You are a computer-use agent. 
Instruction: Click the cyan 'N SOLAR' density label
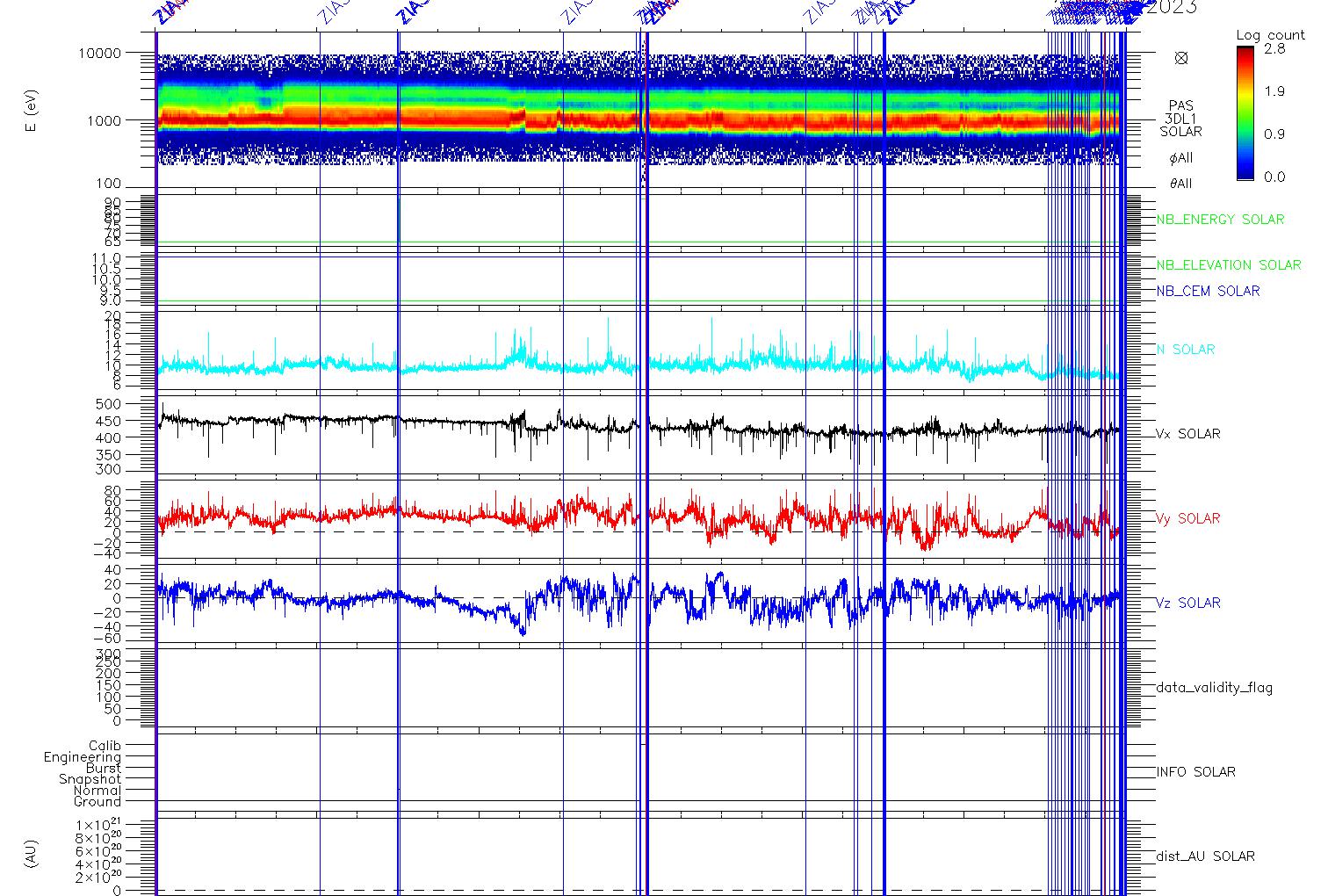1186,350
